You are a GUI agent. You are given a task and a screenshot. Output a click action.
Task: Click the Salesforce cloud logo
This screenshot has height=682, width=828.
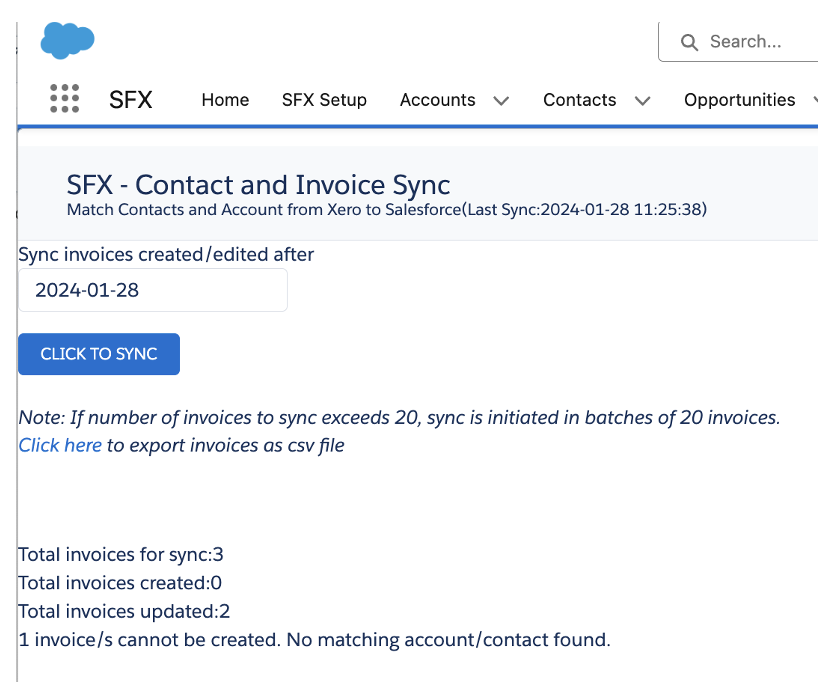click(x=68, y=41)
